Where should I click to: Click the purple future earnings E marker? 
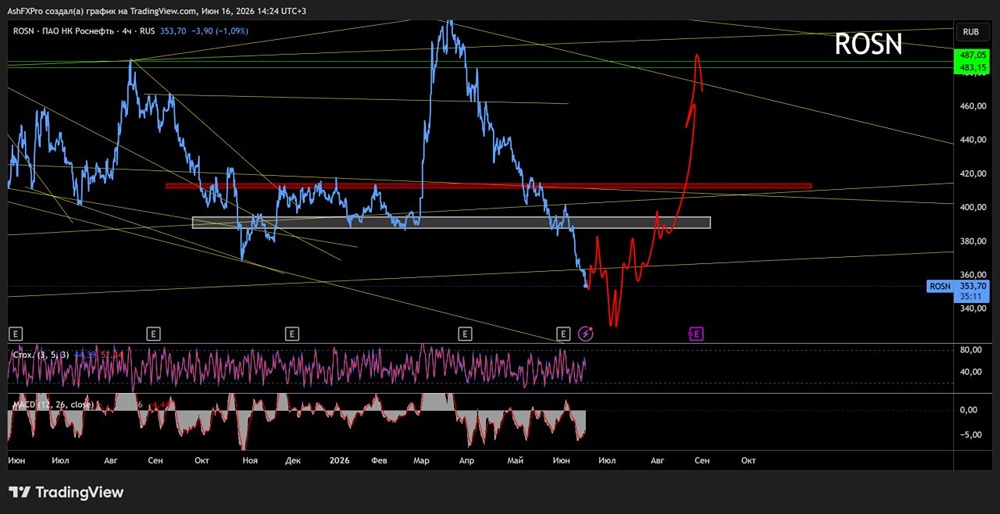[696, 334]
